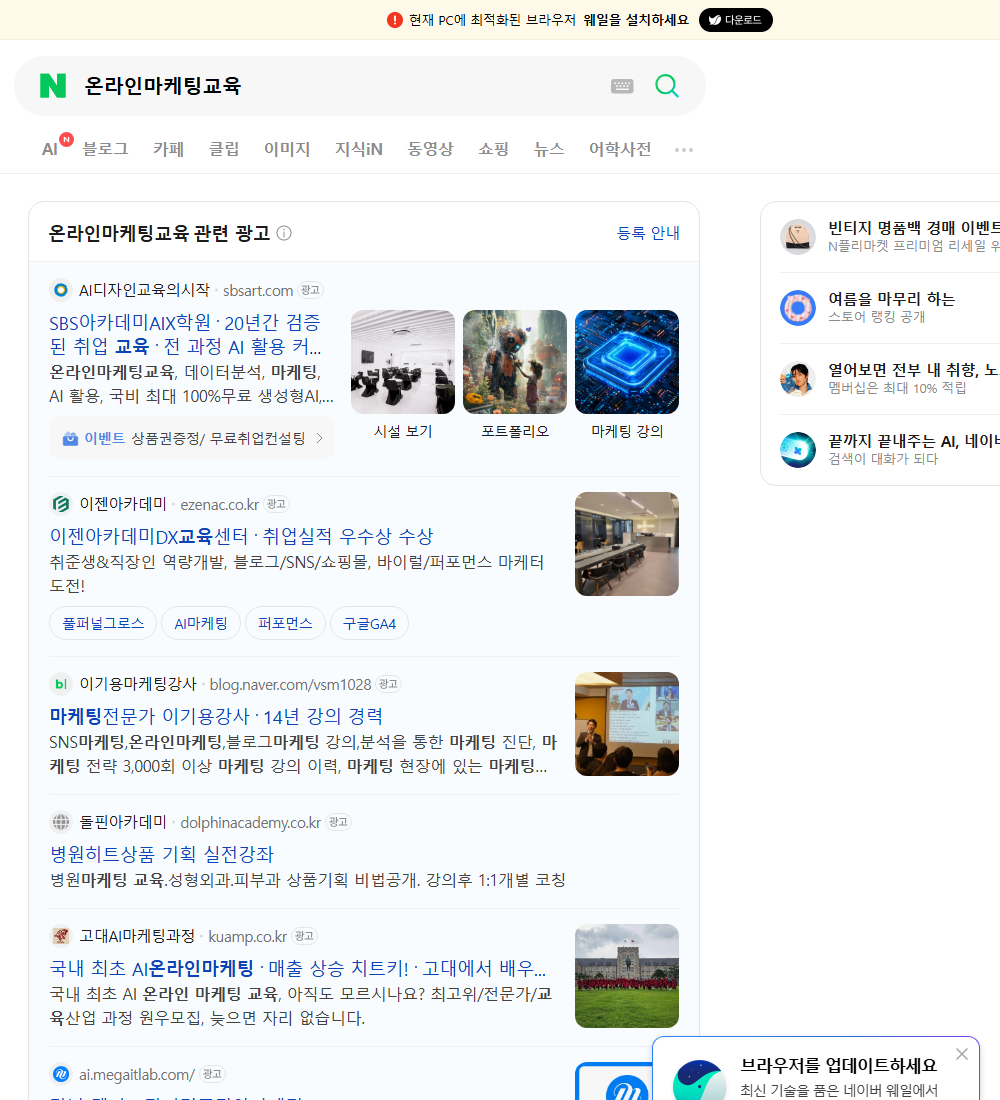Click the sbsart.com URL text

[x=258, y=290]
